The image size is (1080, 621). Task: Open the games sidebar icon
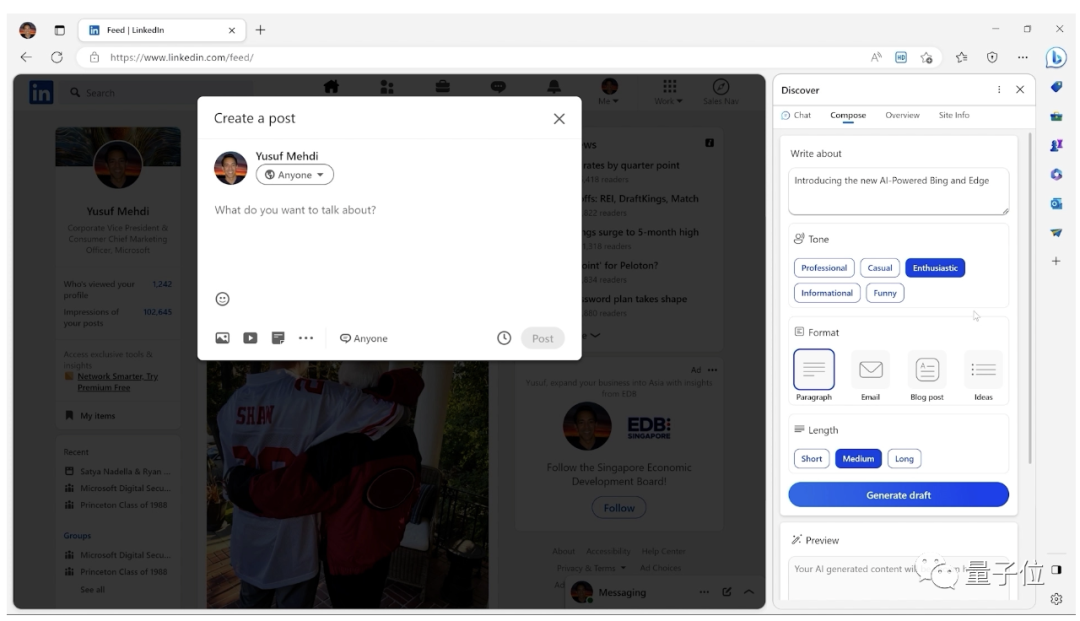1056,145
